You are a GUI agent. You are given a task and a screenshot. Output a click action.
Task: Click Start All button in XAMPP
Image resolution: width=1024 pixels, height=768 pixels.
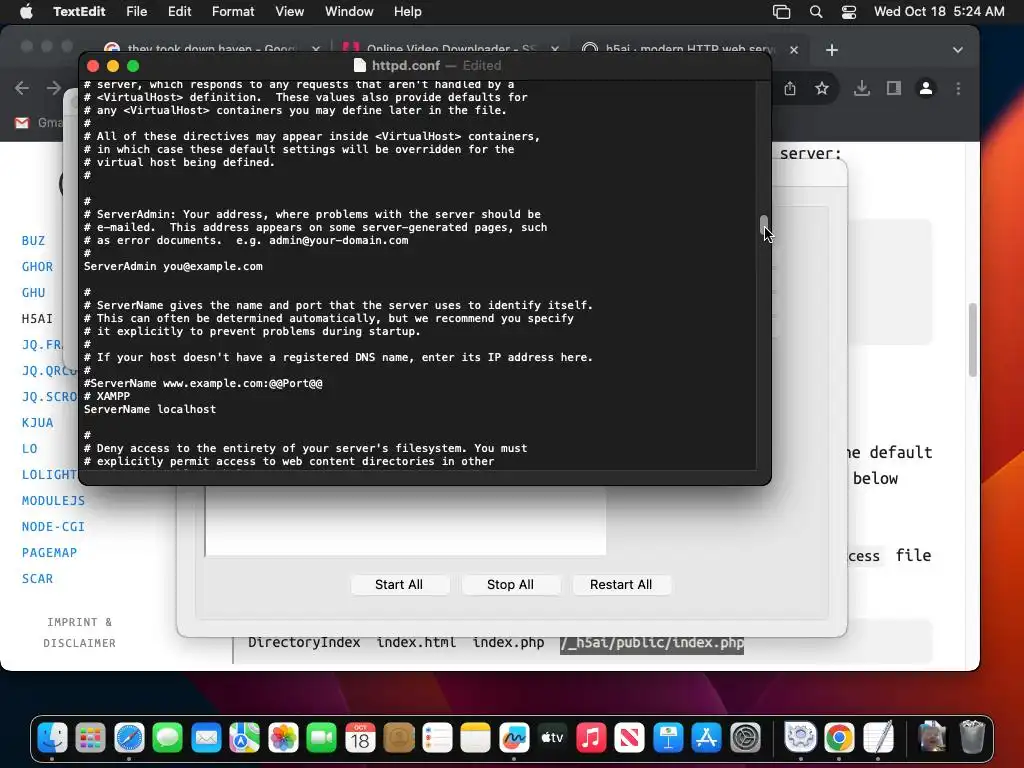(x=399, y=584)
